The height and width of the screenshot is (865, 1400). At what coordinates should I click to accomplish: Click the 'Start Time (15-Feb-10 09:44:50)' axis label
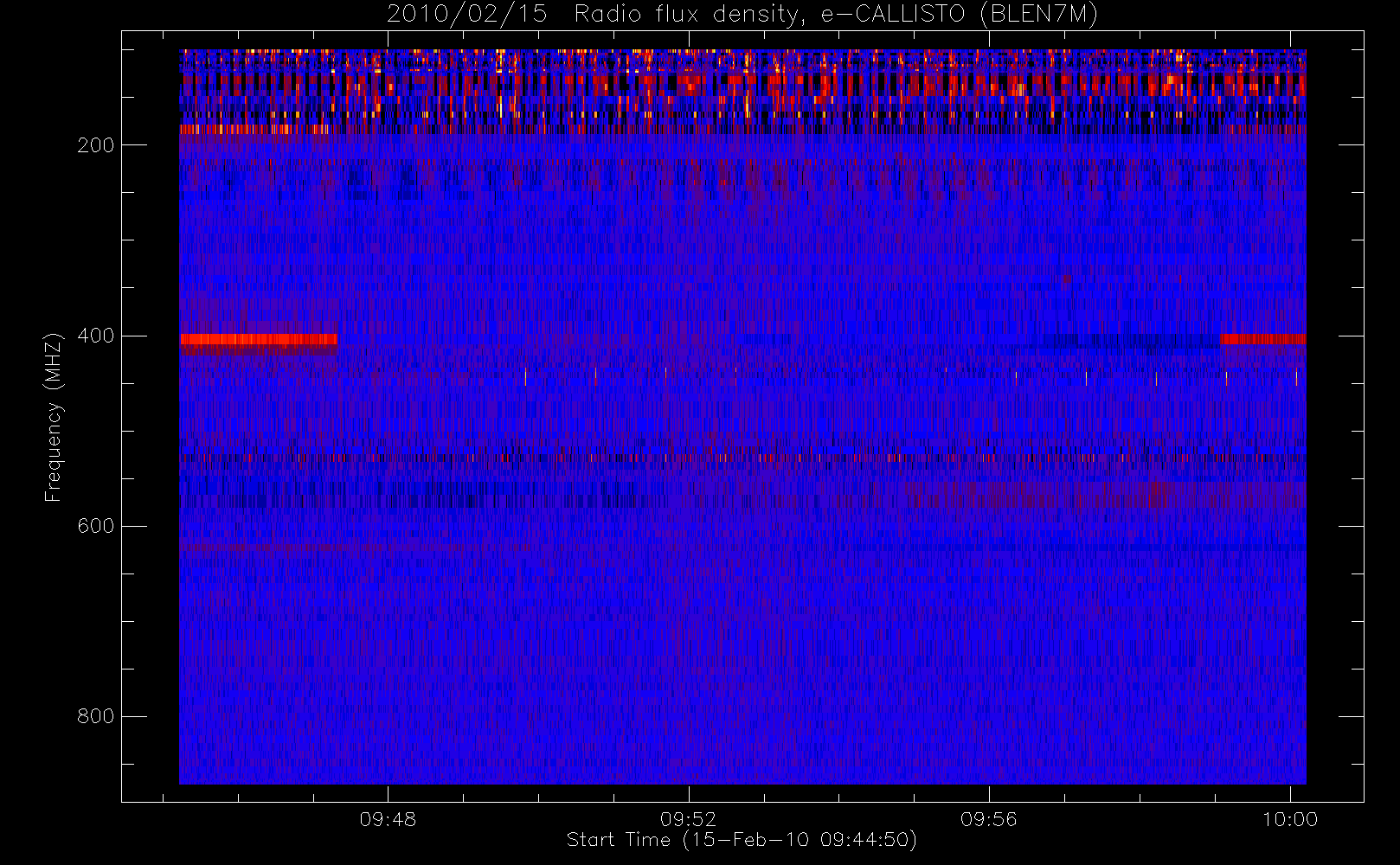click(742, 840)
